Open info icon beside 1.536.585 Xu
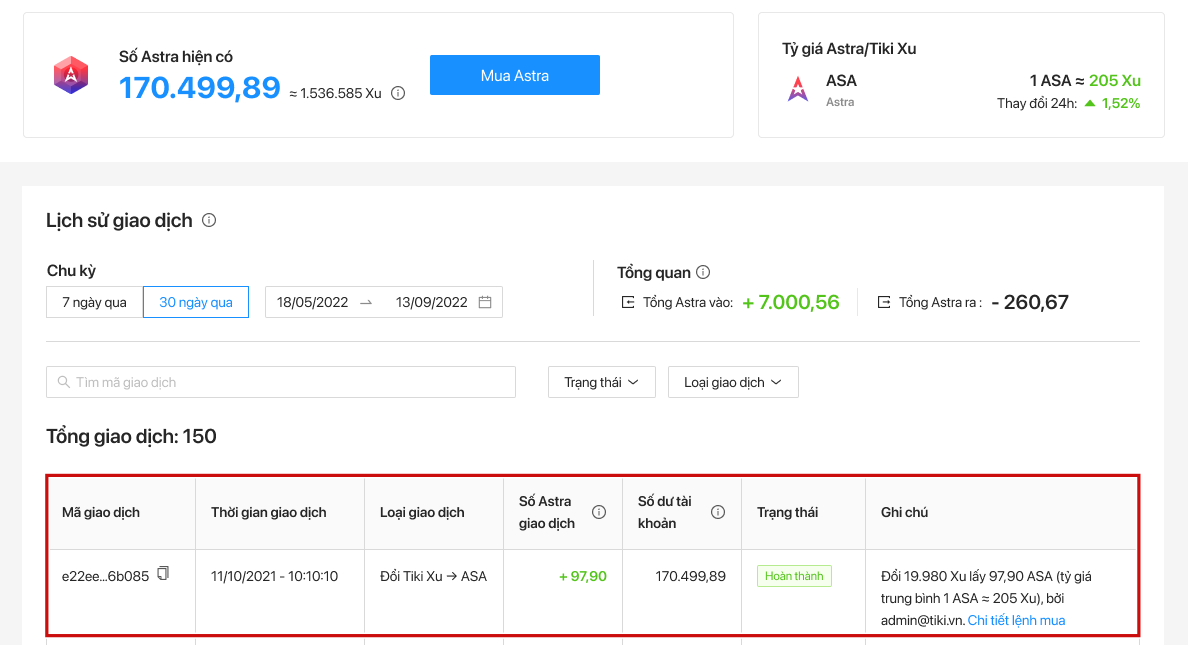Screen dimensions: 1188x645 398,93
